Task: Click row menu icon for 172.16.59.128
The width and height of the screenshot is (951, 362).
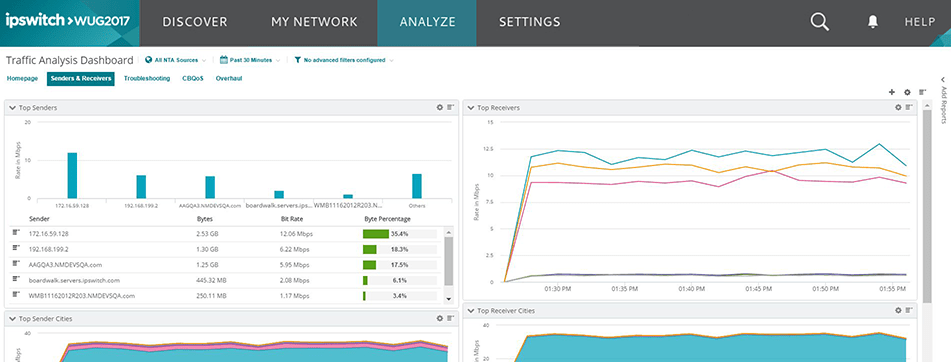Action: 16,233
